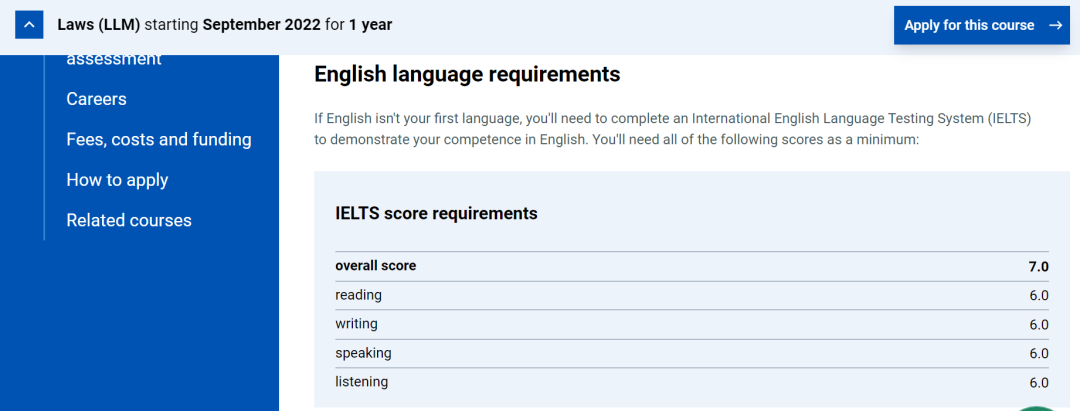Image resolution: width=1080 pixels, height=411 pixels.
Task: Select the speaking row label
Action: 363,353
